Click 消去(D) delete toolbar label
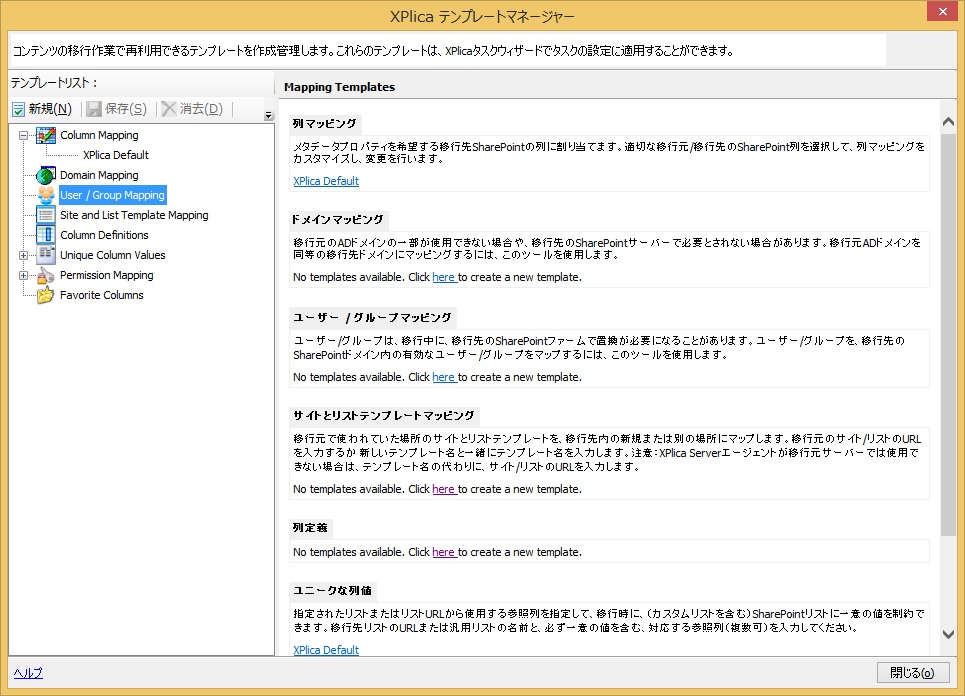 click(x=201, y=109)
